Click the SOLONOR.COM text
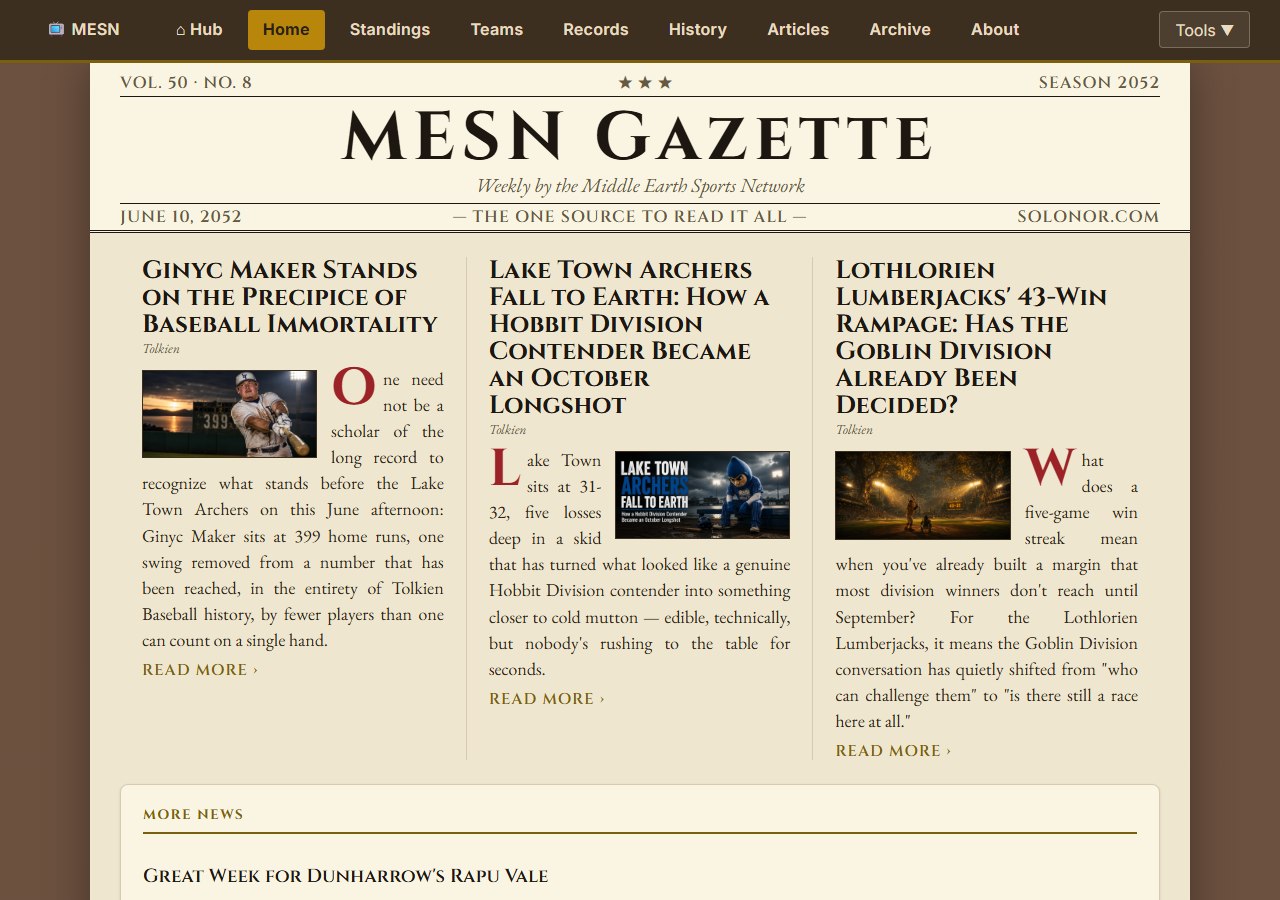Image resolution: width=1280 pixels, height=900 pixels. click(1088, 217)
